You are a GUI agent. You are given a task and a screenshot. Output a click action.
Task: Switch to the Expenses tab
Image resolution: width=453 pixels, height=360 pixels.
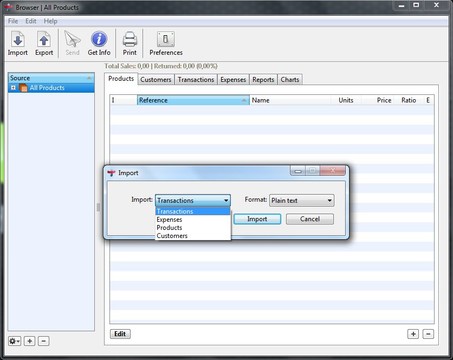click(x=233, y=80)
